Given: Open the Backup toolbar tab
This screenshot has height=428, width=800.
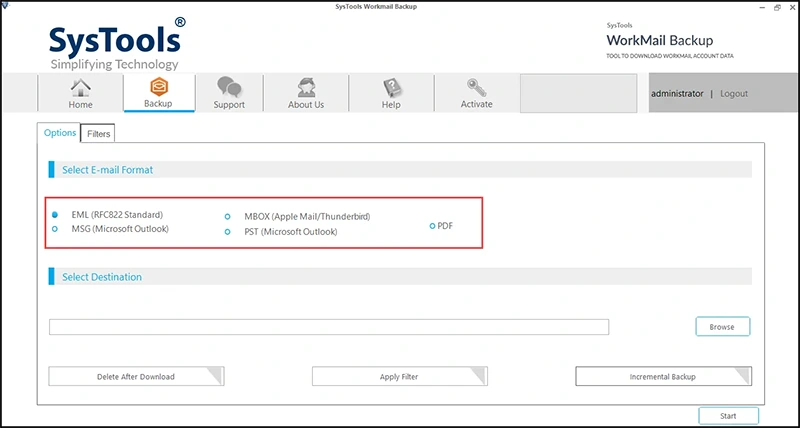Looking at the screenshot, I should point(159,93).
